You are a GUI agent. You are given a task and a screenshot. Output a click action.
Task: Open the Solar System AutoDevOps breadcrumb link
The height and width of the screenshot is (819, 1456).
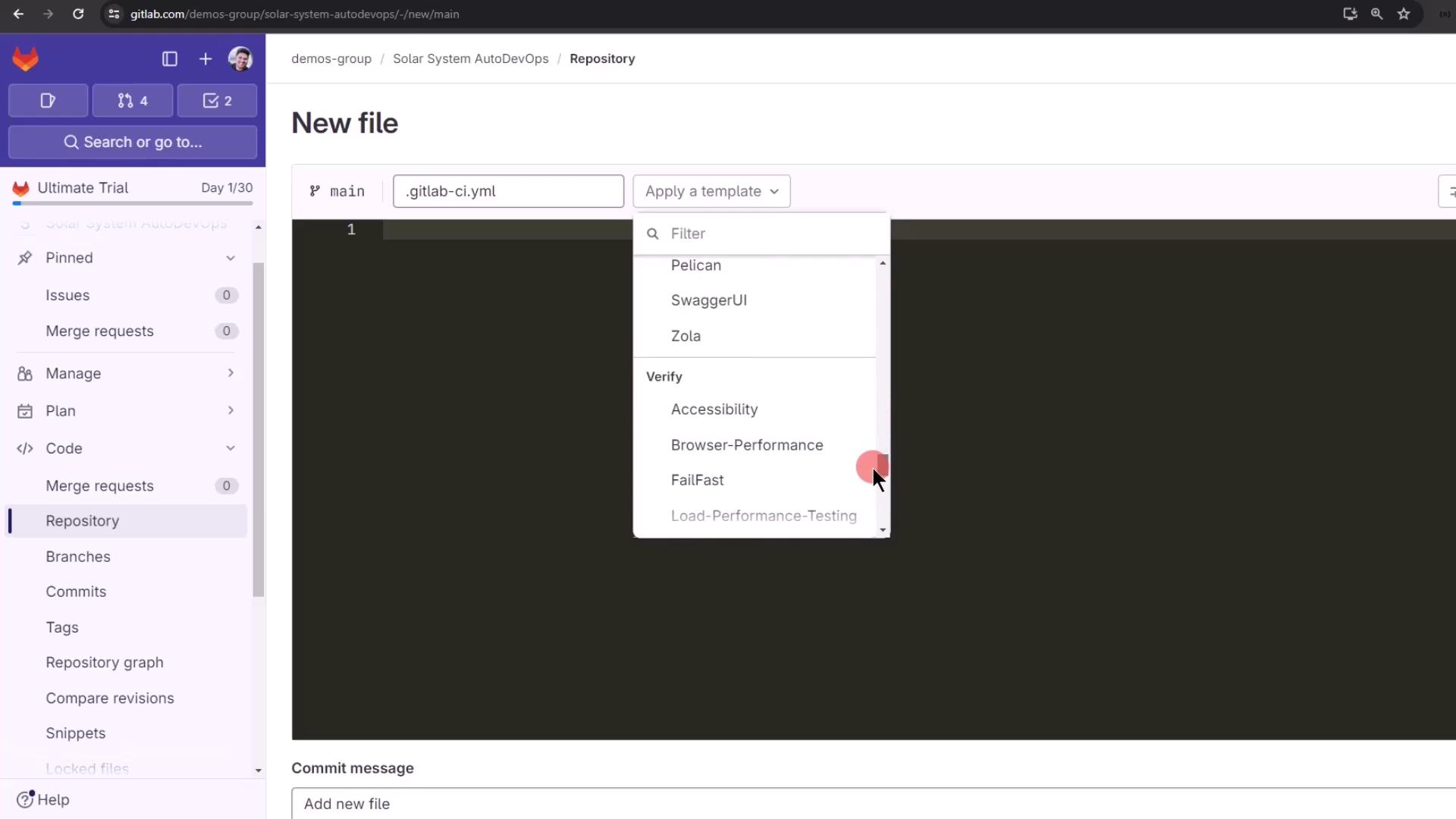point(470,59)
